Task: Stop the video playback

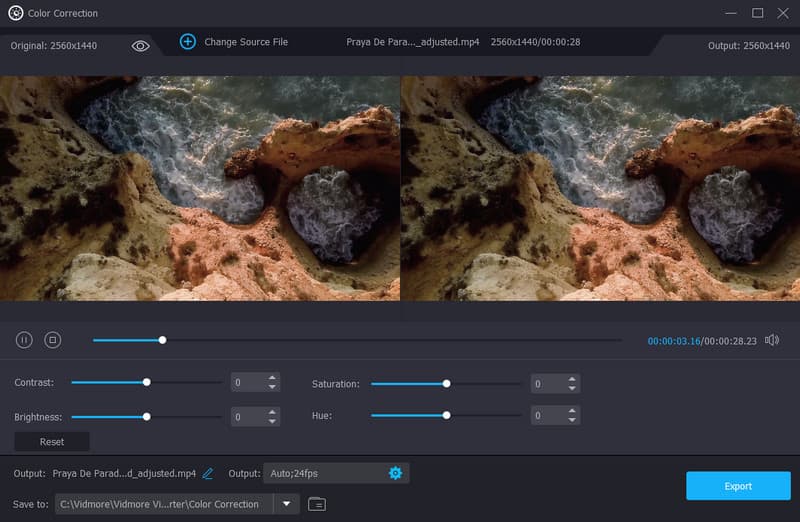Action: click(x=53, y=340)
